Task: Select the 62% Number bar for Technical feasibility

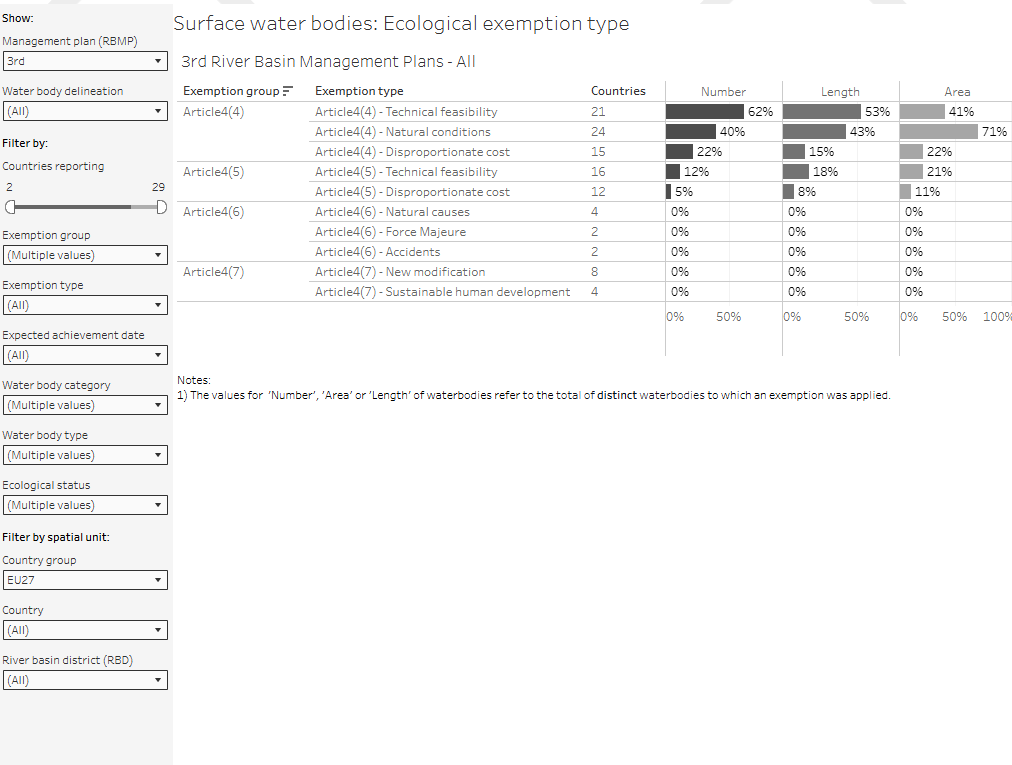Action: [704, 112]
